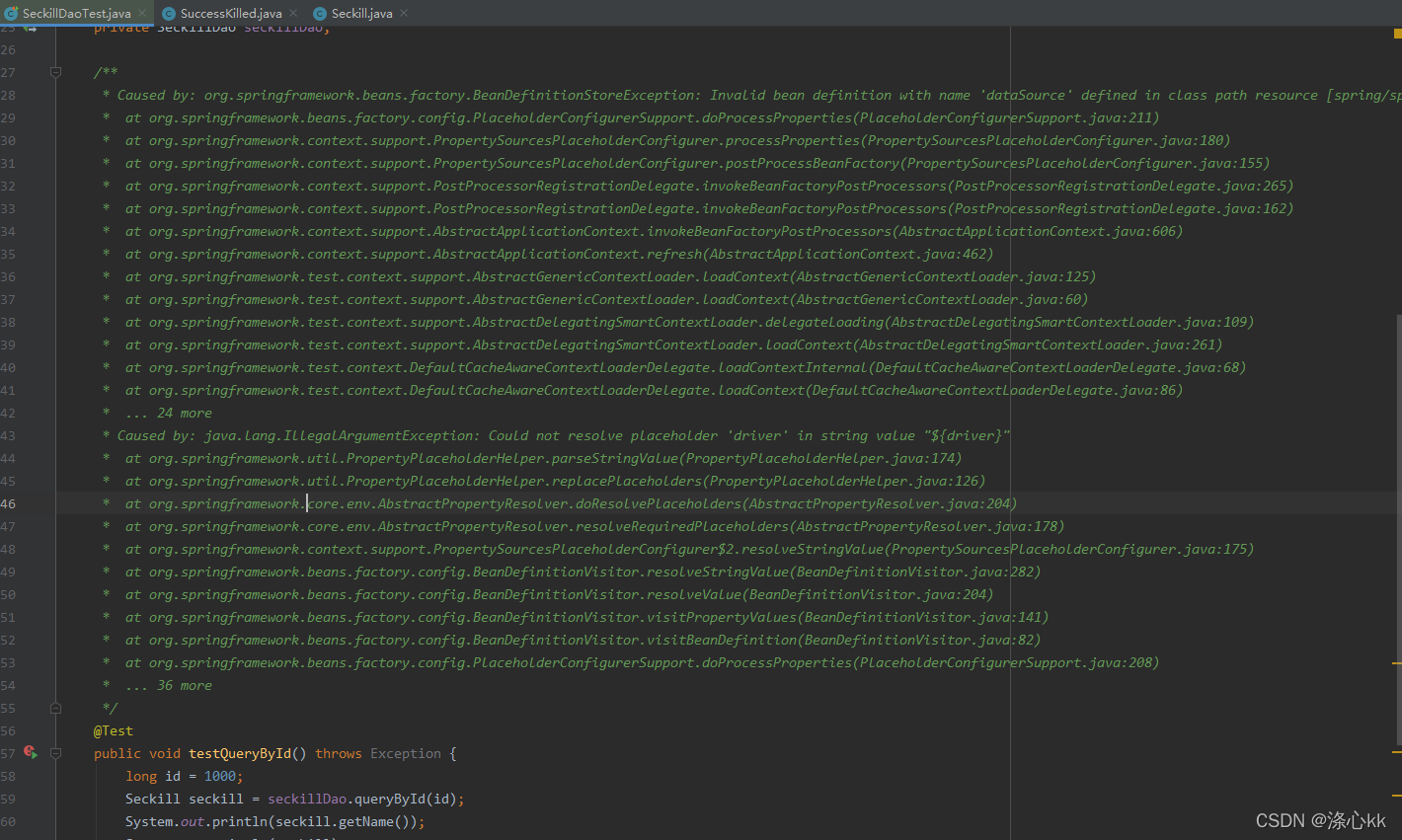This screenshot has height=840, width=1402.
Task: Click the class icon on Seckill.java tab
Action: tap(320, 13)
